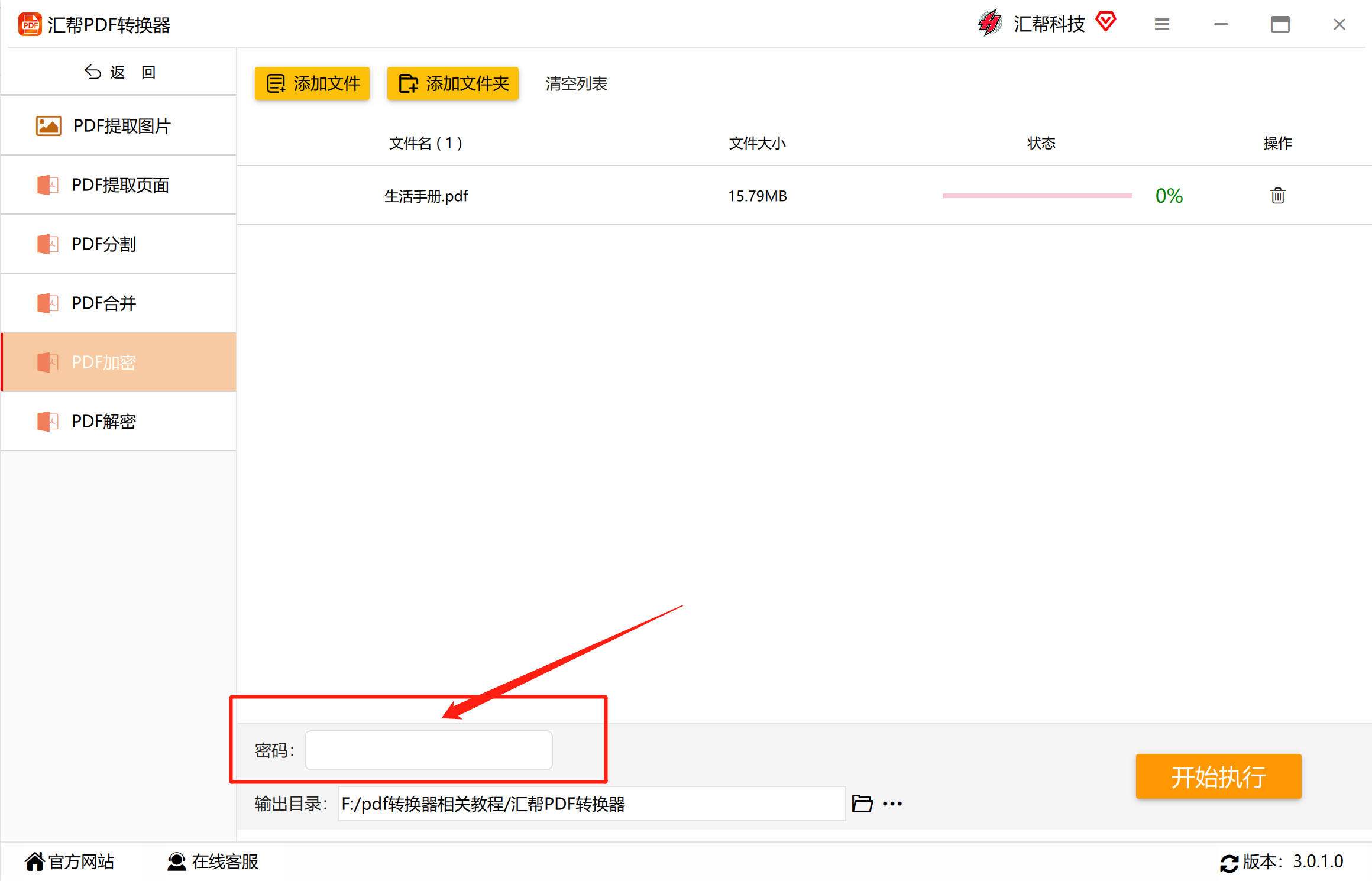Viewport: 1372px width, 881px height.
Task: Click the 汇帮PDF转换器 window title
Action: click(x=109, y=25)
